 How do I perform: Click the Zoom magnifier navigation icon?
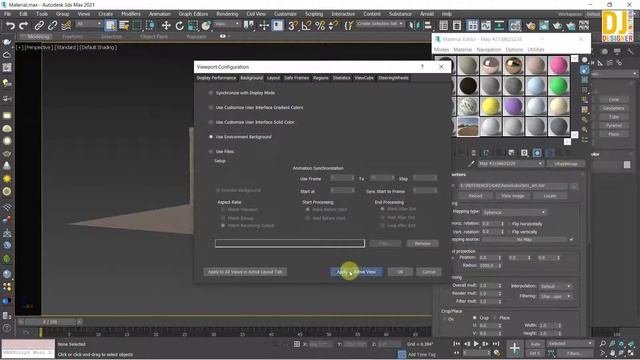603,344
